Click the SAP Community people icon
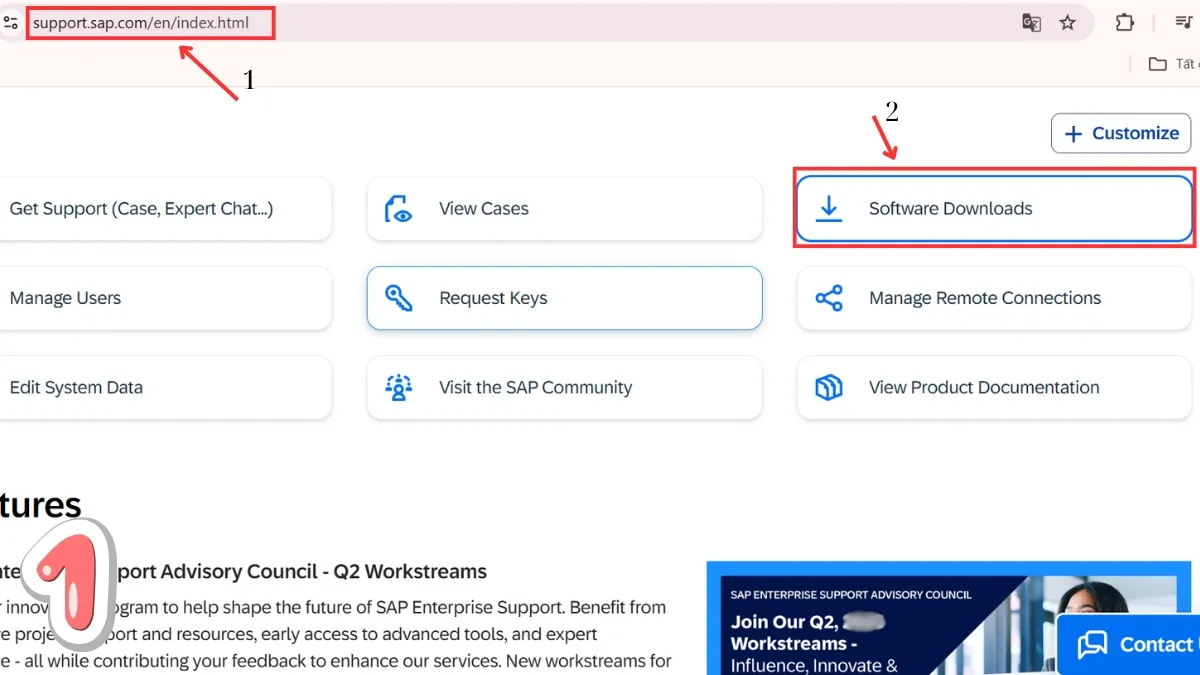 click(x=399, y=387)
